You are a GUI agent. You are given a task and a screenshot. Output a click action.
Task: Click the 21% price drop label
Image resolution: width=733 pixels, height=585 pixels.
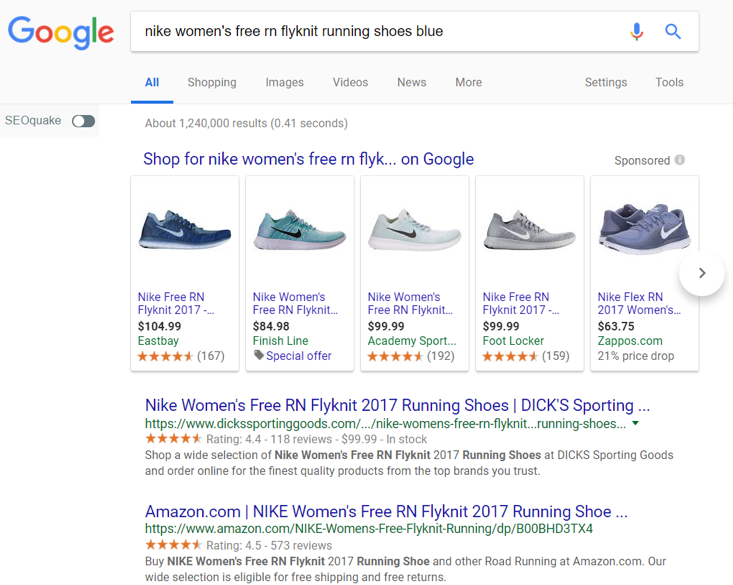pyautogui.click(x=636, y=356)
